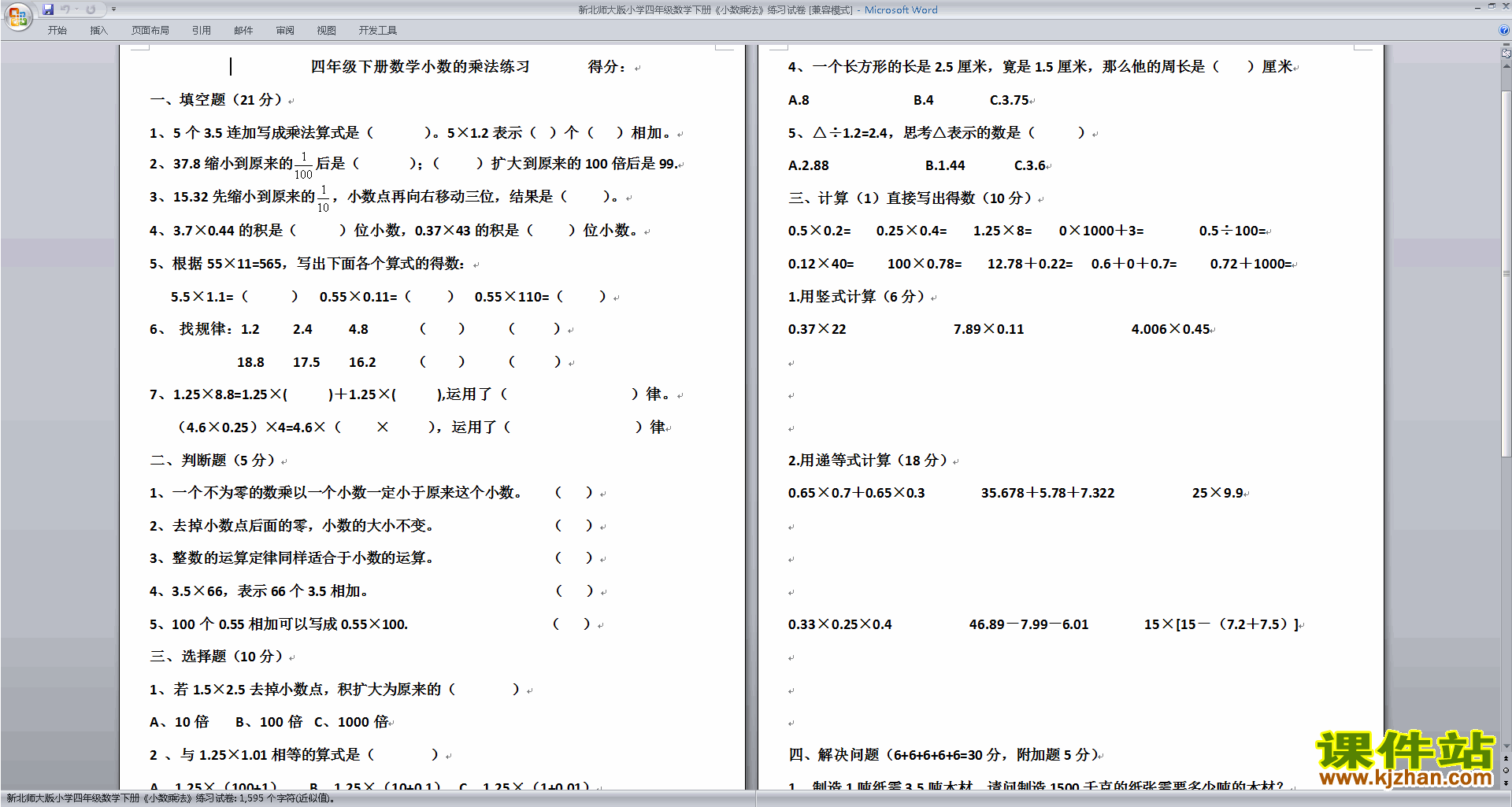Open the 插入 ribbon tab

coord(98,31)
